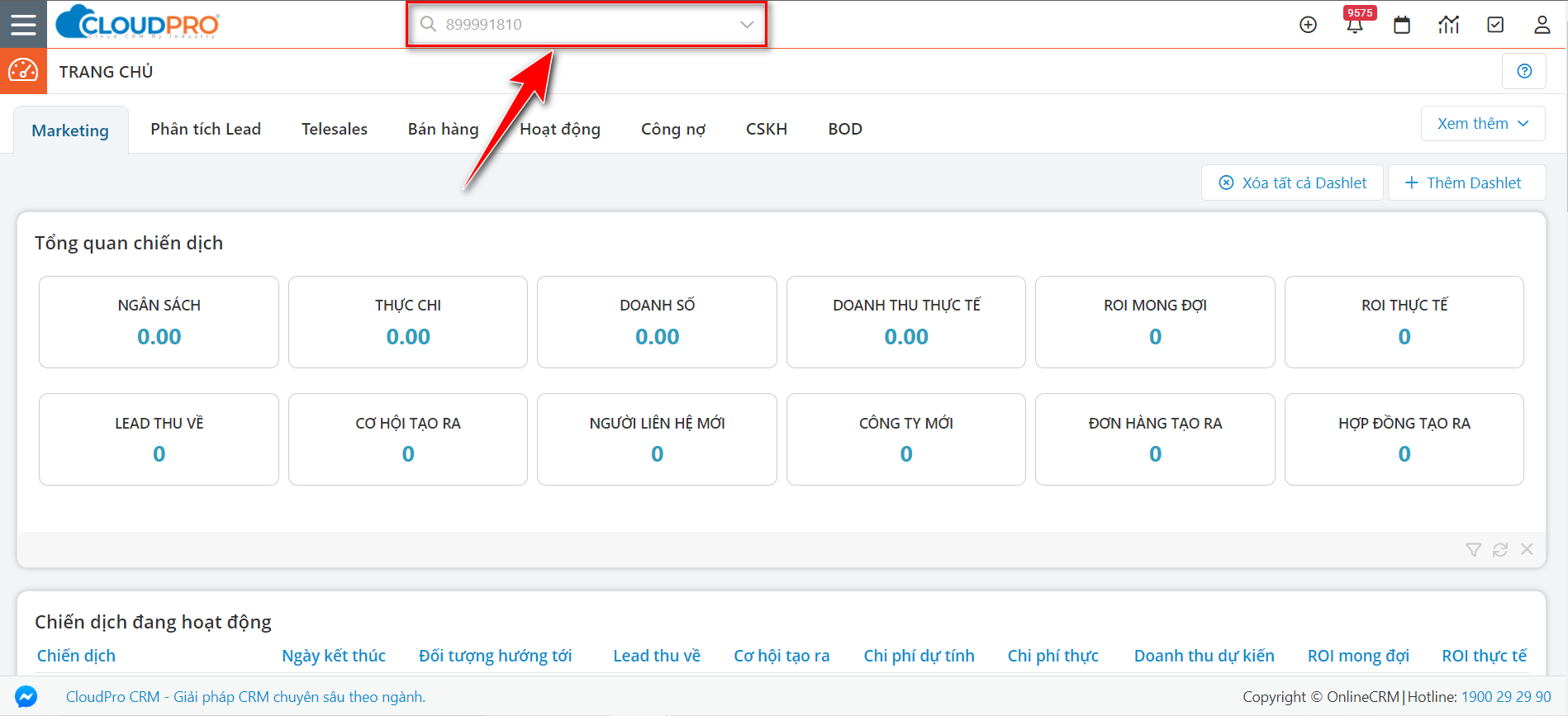
Task: Open the tasks checklist icon
Action: (x=1495, y=25)
